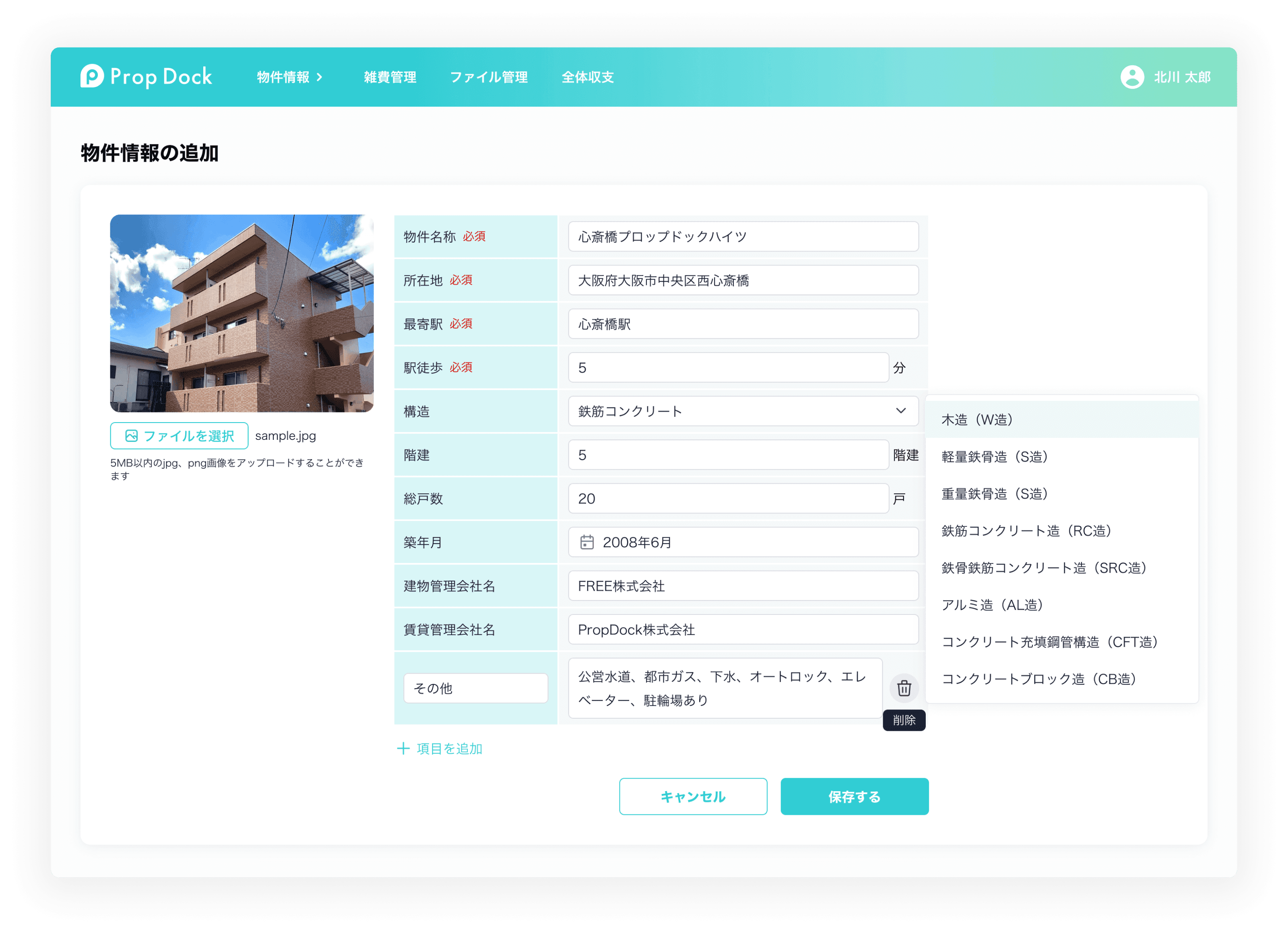Image resolution: width=1288 pixels, height=934 pixels.
Task: Click the 所在地 input field
Action: pos(743,280)
